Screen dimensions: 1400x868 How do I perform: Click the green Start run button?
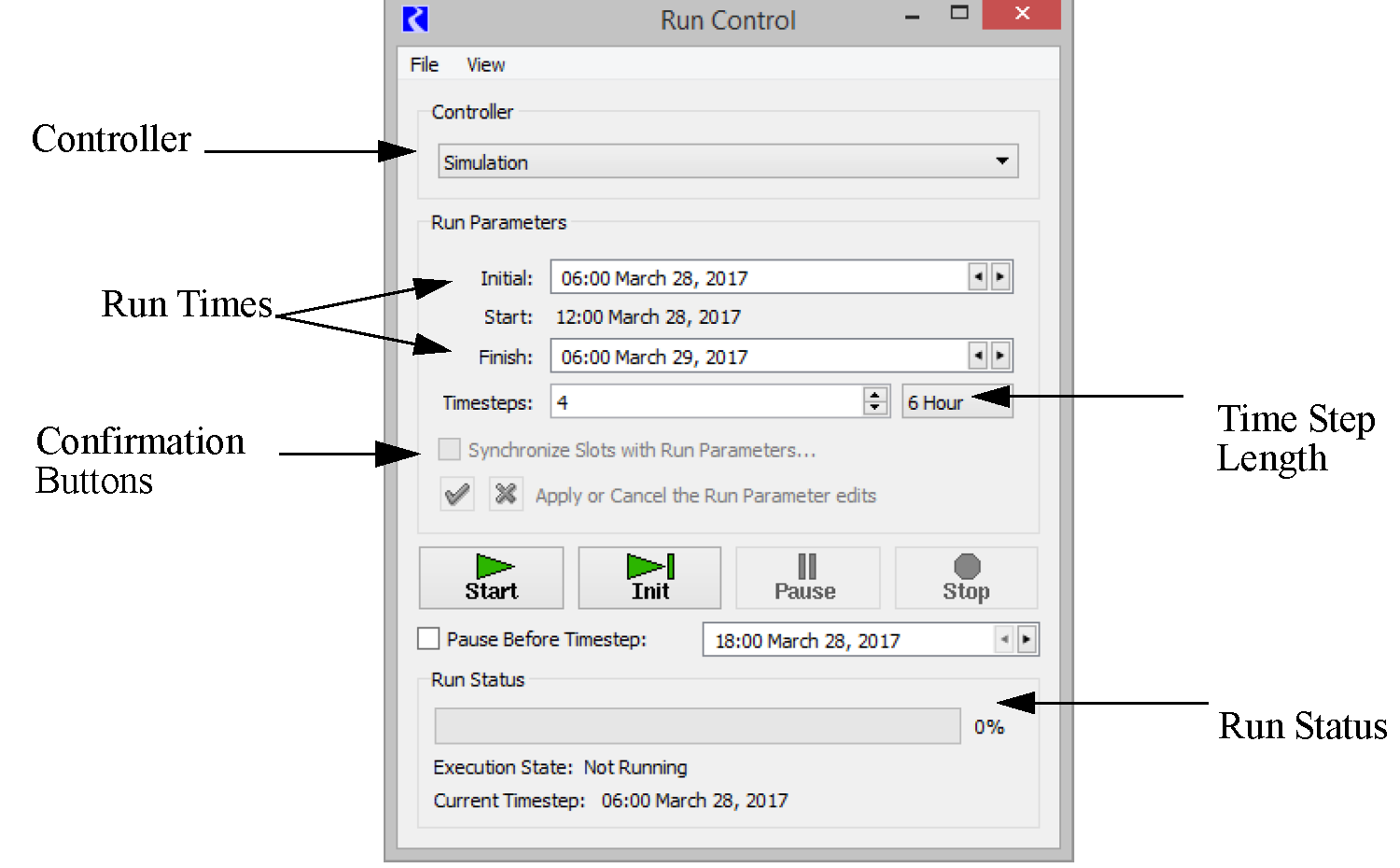pos(491,578)
